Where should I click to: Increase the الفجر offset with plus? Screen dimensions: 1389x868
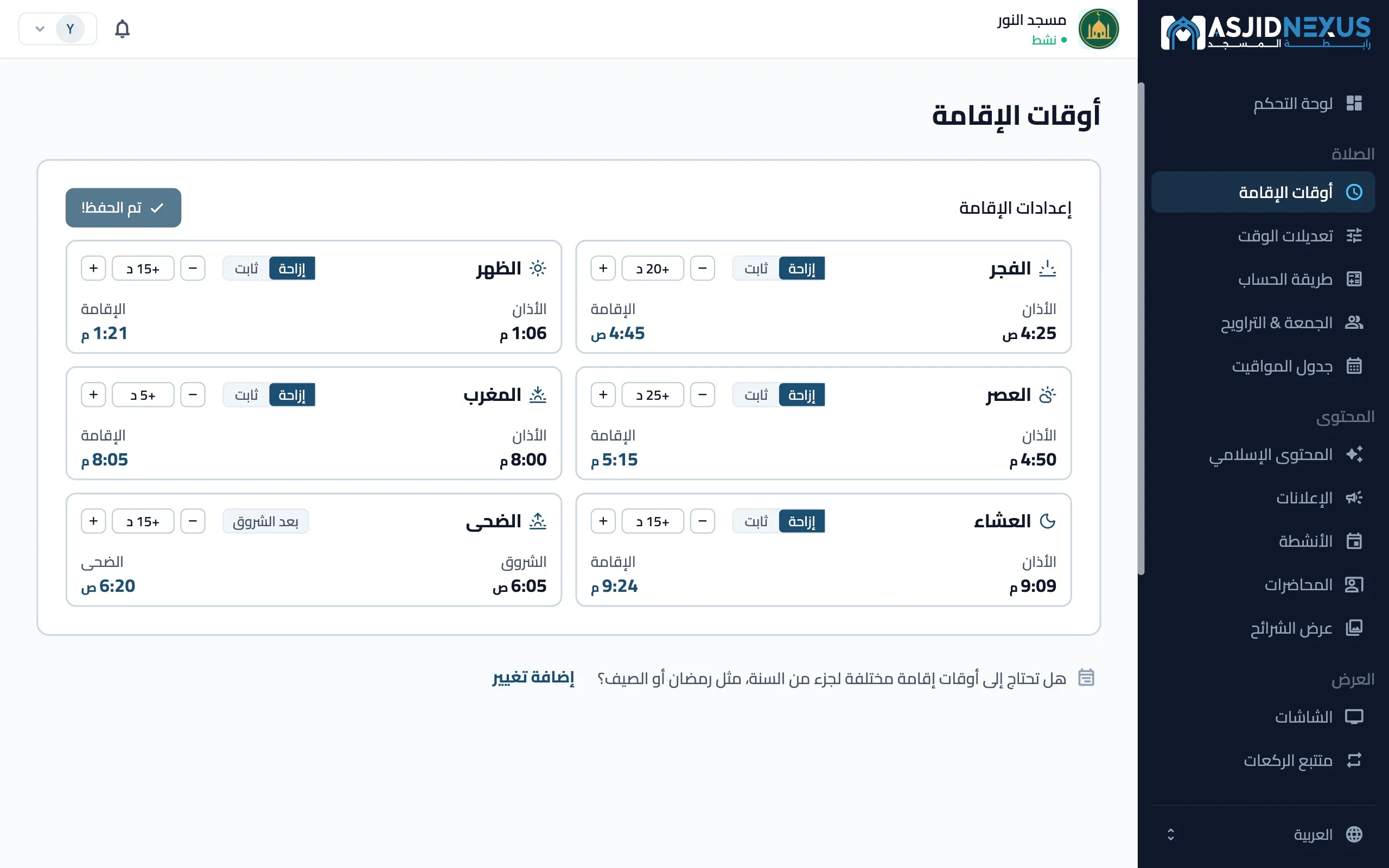tap(603, 269)
